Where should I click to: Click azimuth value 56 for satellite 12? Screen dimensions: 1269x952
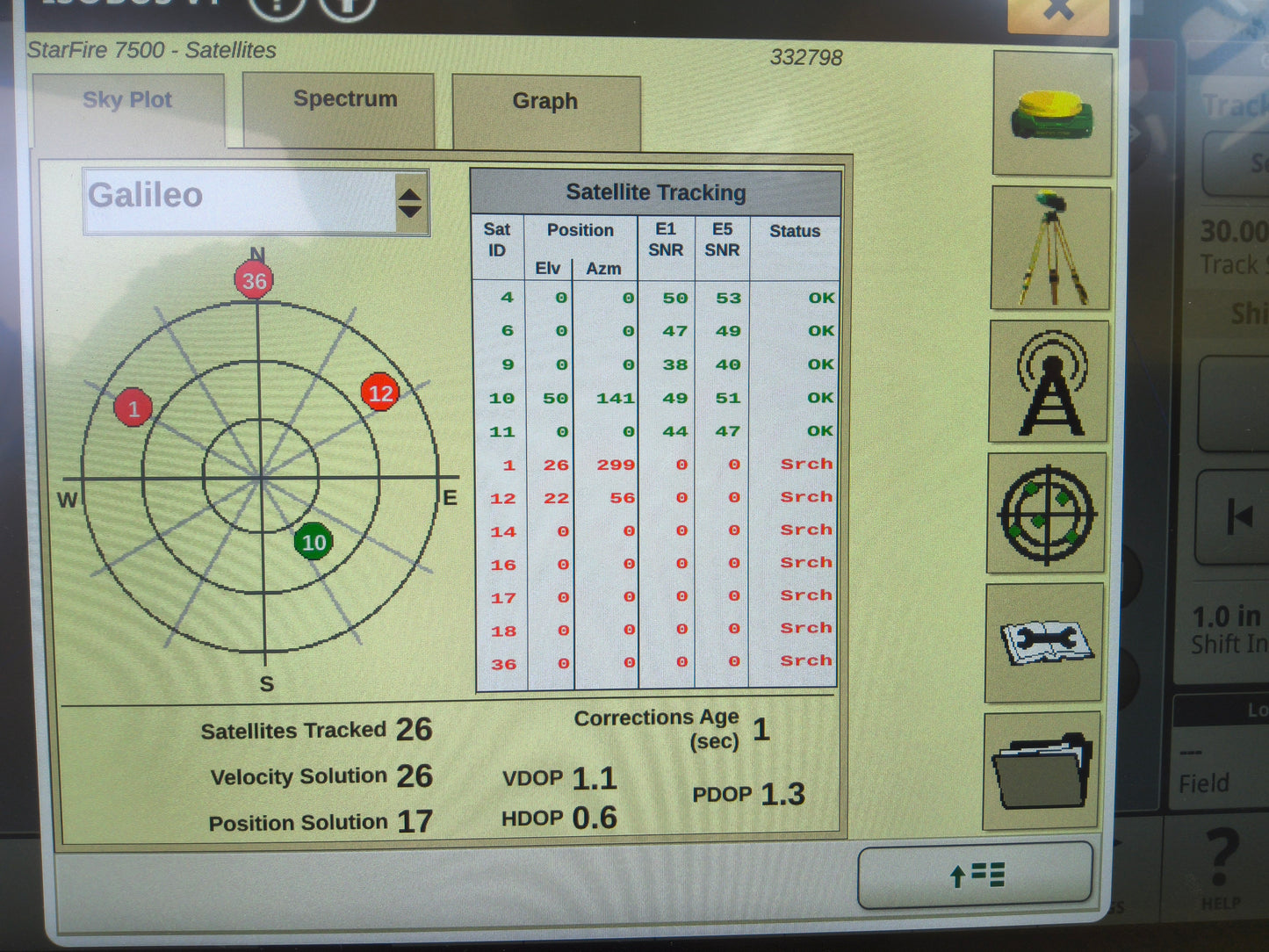(x=623, y=498)
